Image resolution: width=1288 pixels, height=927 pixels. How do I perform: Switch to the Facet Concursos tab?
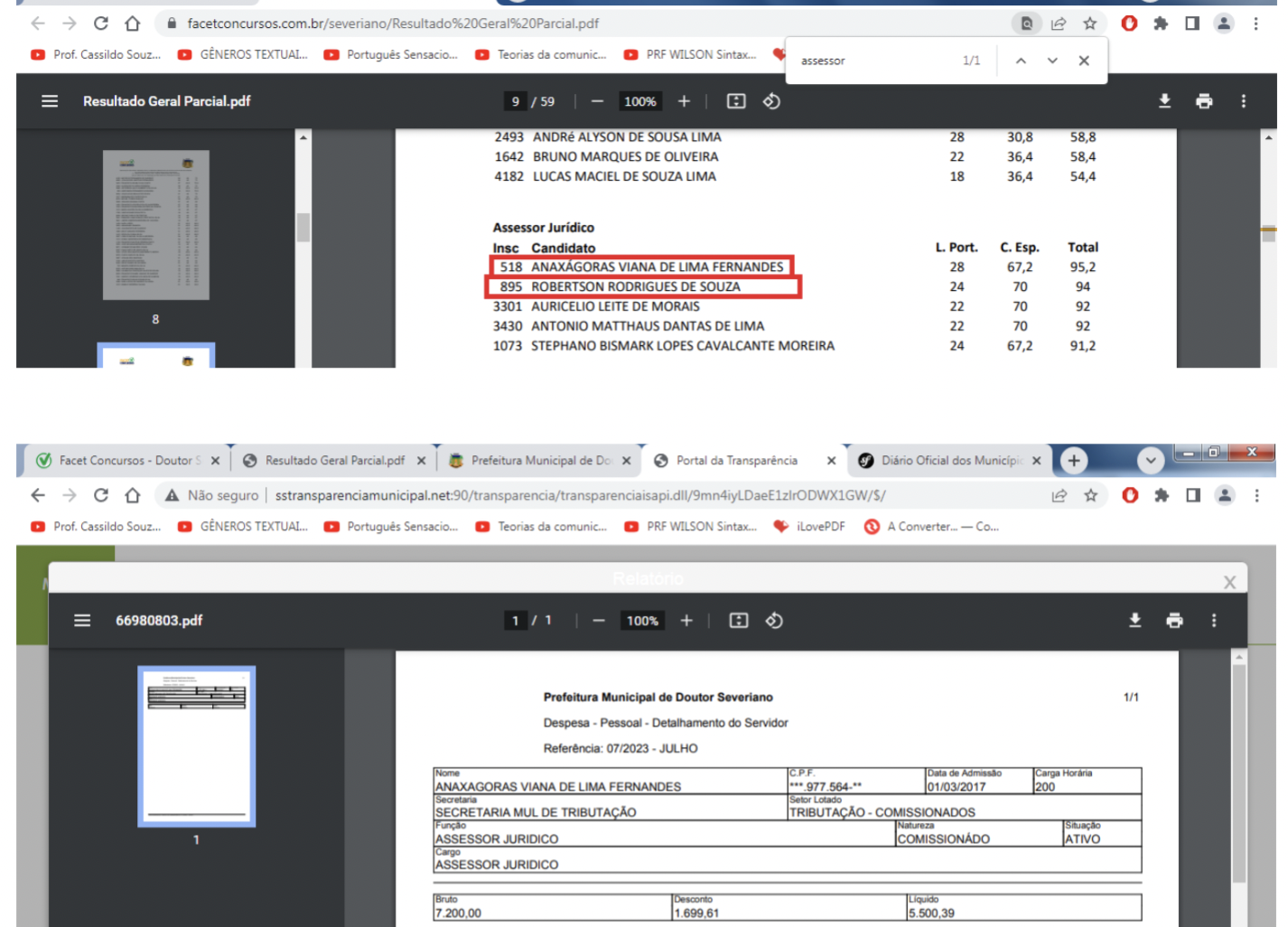point(125,461)
